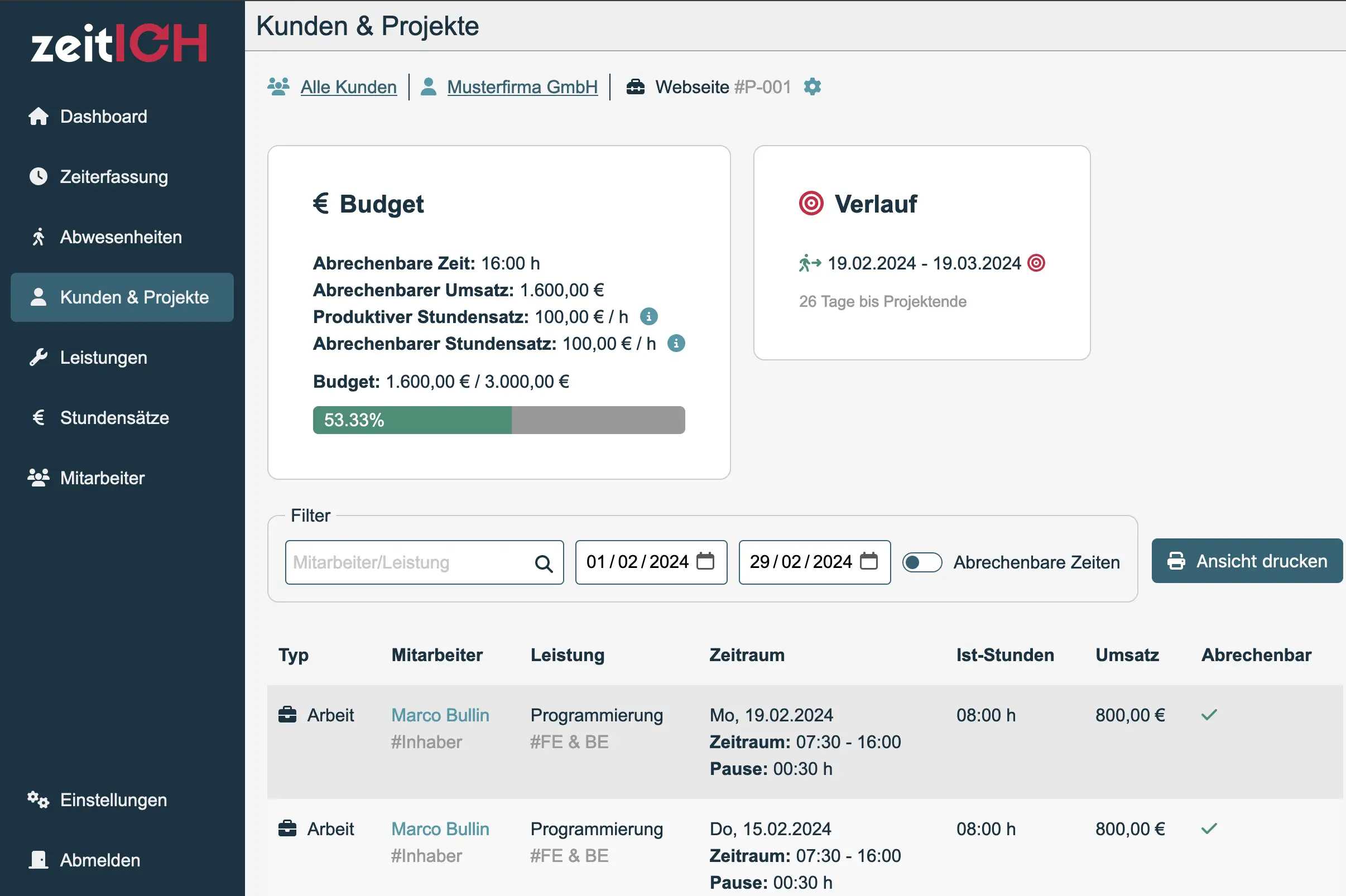
Task: Select Kunden & Projekte menu item
Action: (x=122, y=297)
